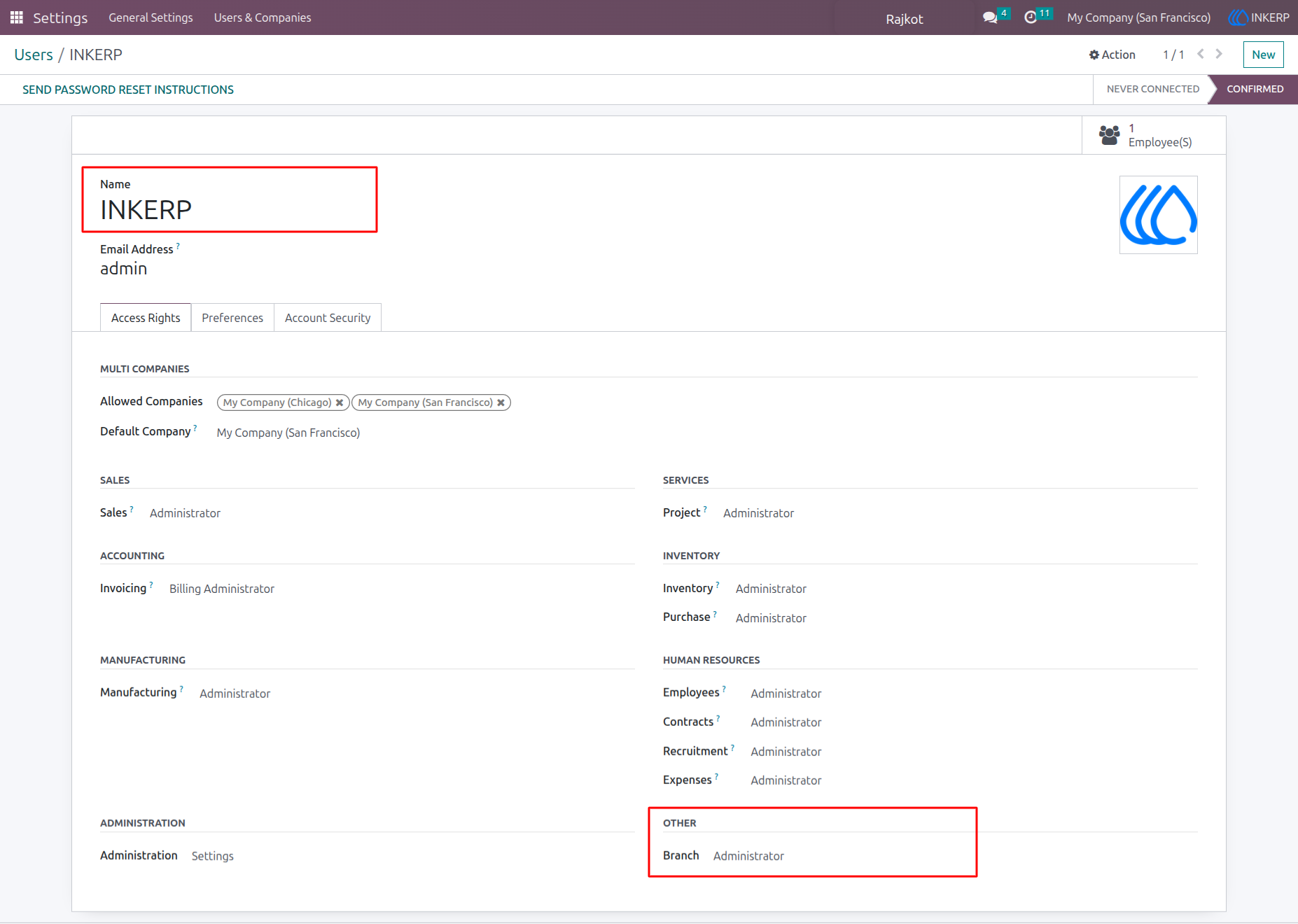Image resolution: width=1298 pixels, height=924 pixels.
Task: Click the Allowed Companies field
Action: (x=364, y=402)
